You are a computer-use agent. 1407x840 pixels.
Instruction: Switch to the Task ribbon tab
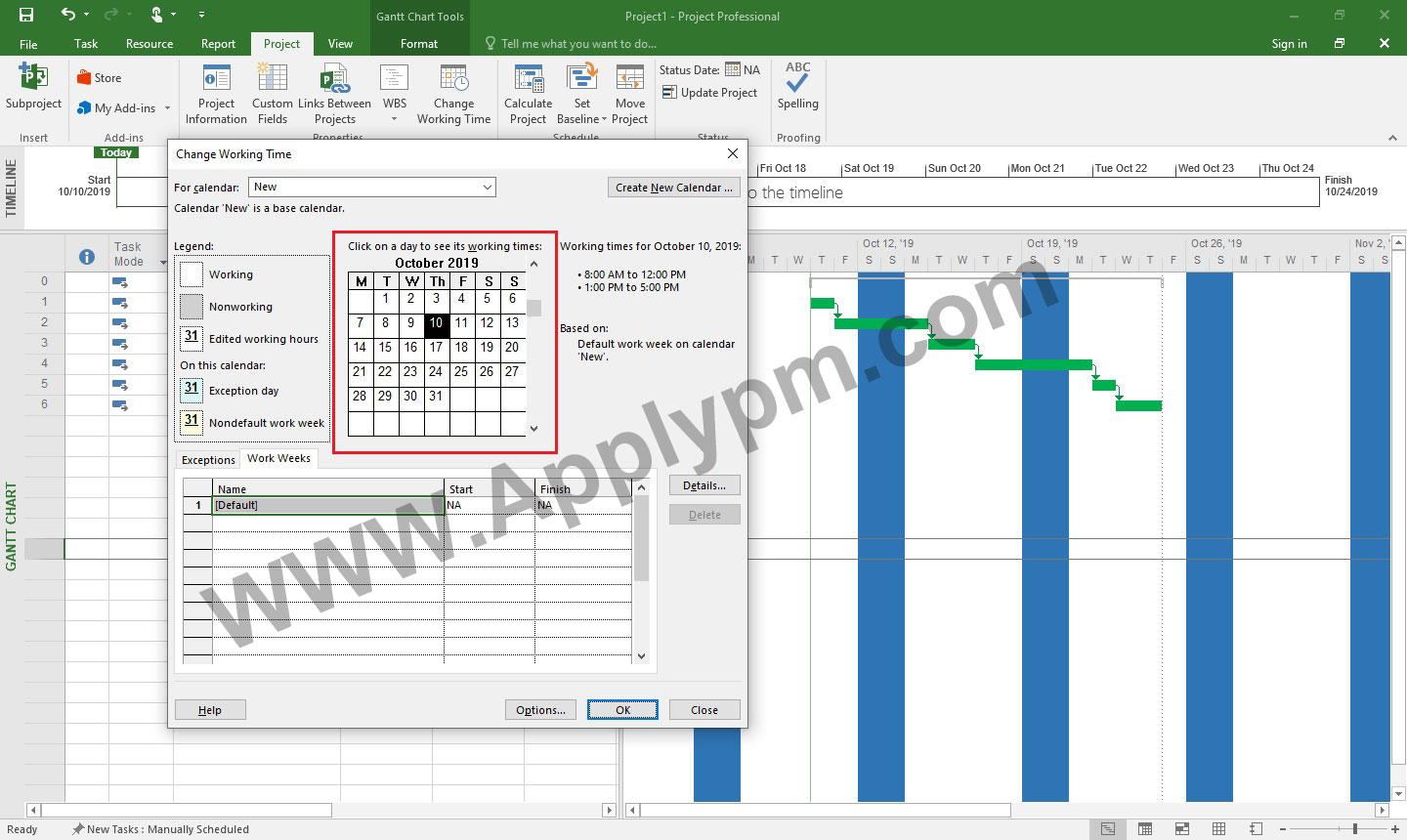(86, 44)
